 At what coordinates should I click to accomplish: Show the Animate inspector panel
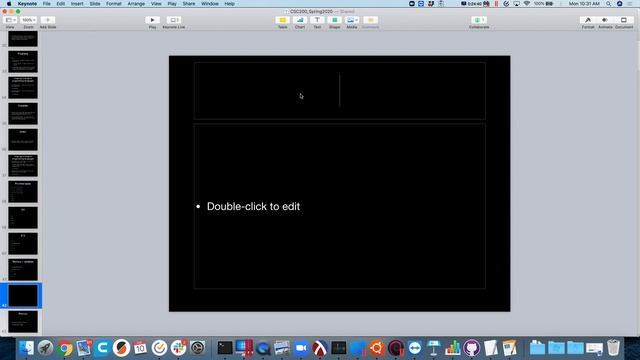(605, 20)
